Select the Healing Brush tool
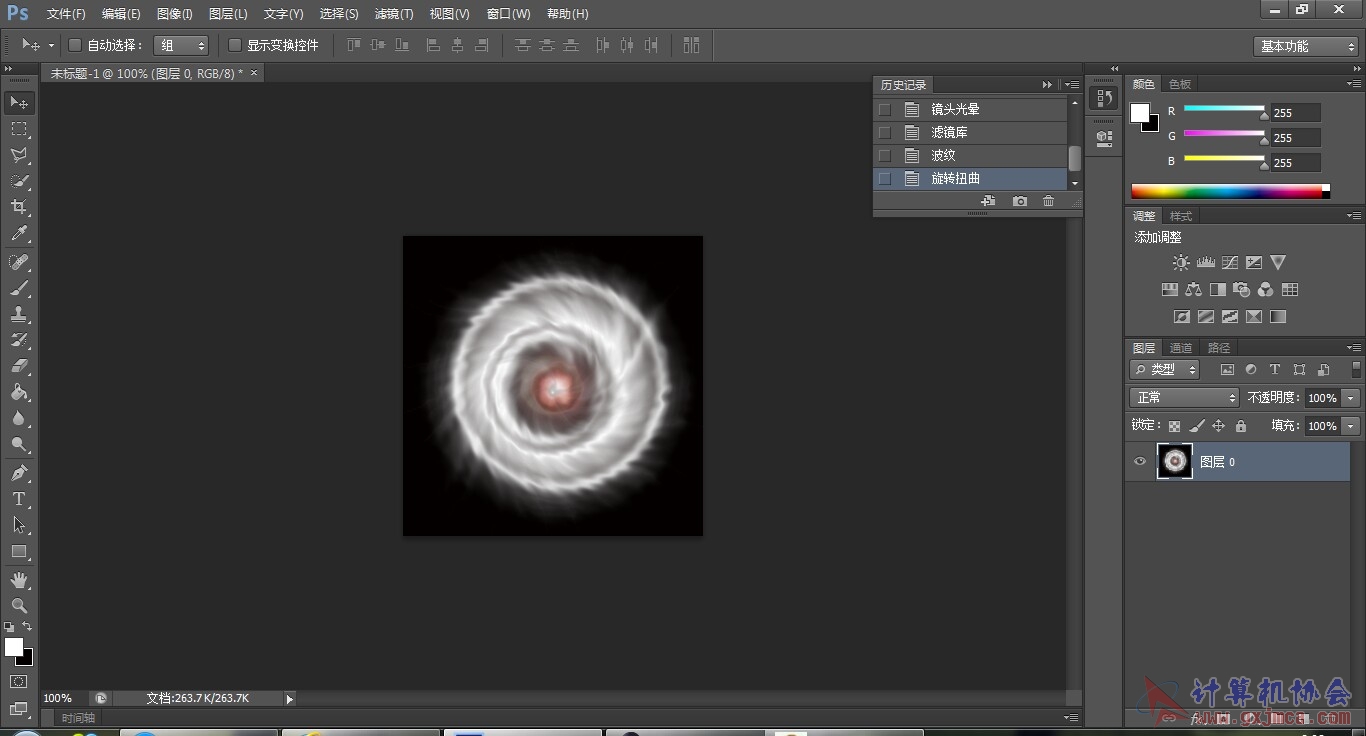This screenshot has width=1366, height=736. [19, 262]
